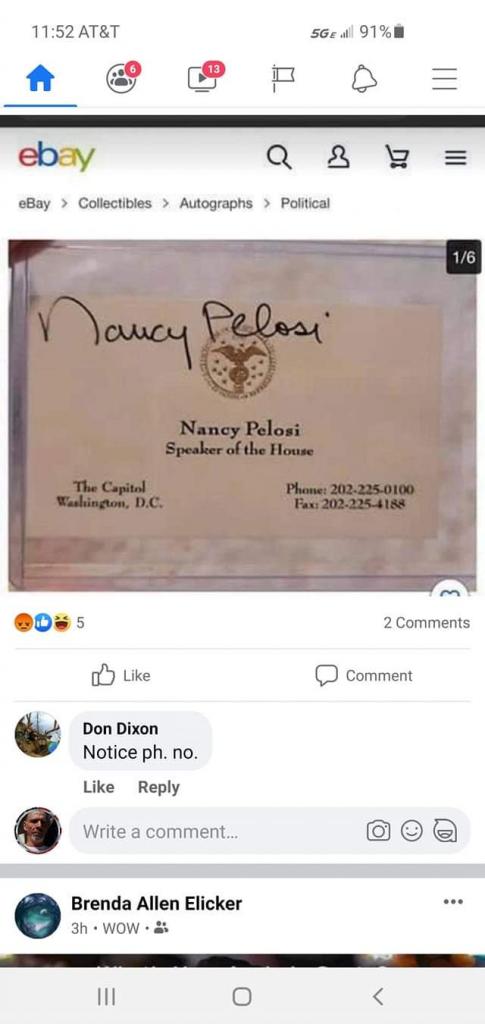Attach a photo using the camera icon

[379, 831]
